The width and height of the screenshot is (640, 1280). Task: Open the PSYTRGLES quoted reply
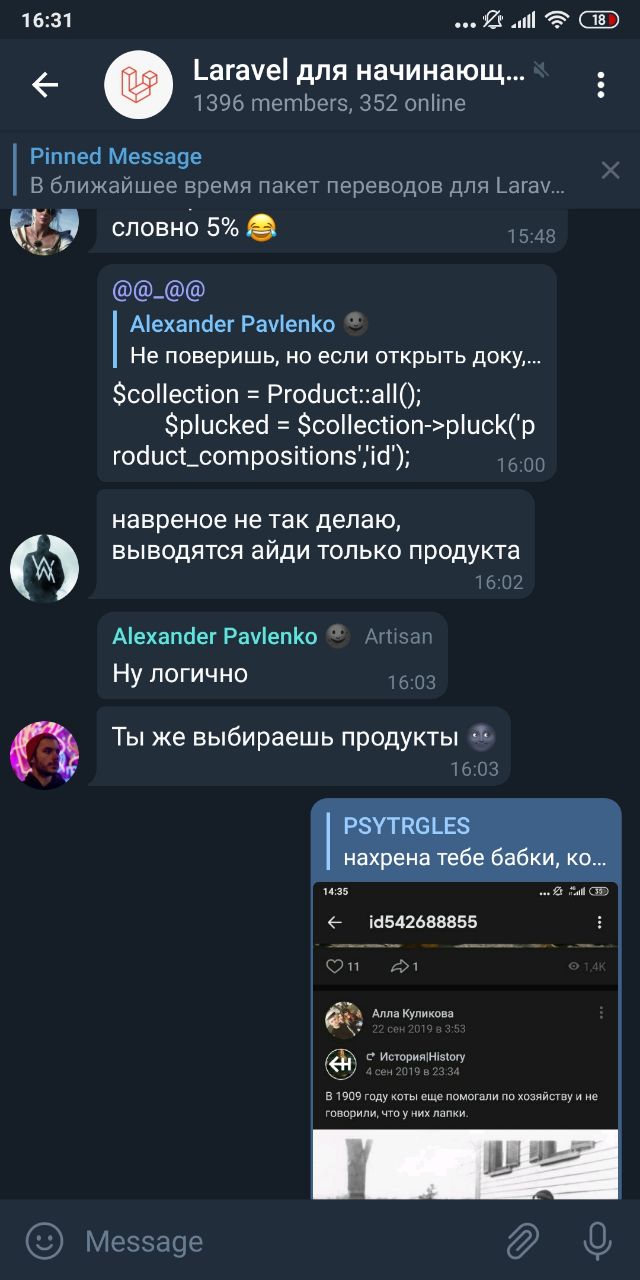470,841
